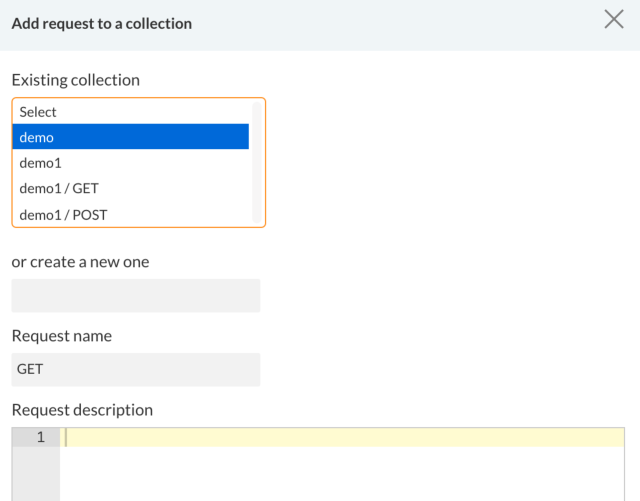Click line number 1 in editor gutter
The image size is (640, 501).
[40, 437]
